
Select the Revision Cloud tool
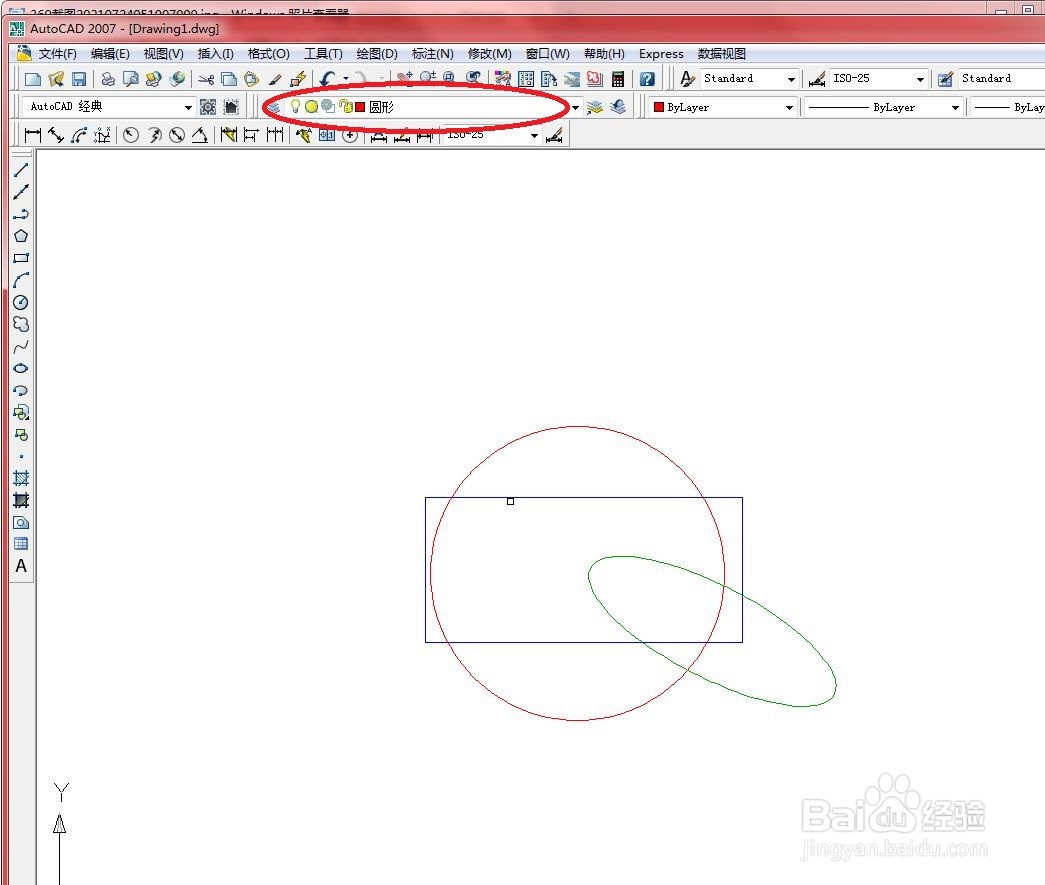(21, 325)
